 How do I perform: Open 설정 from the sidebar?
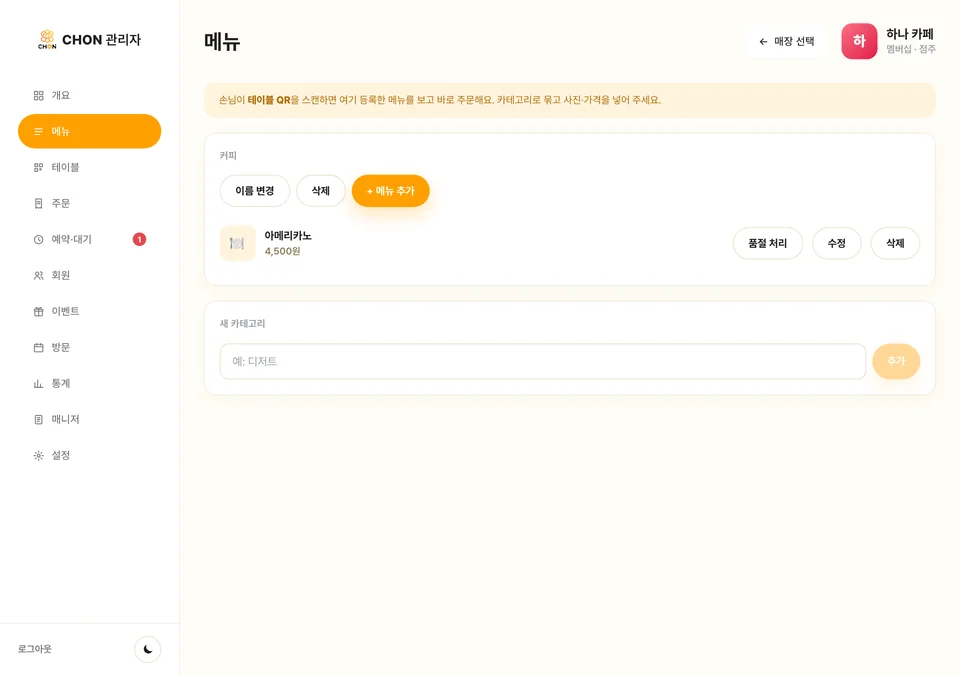89,456
